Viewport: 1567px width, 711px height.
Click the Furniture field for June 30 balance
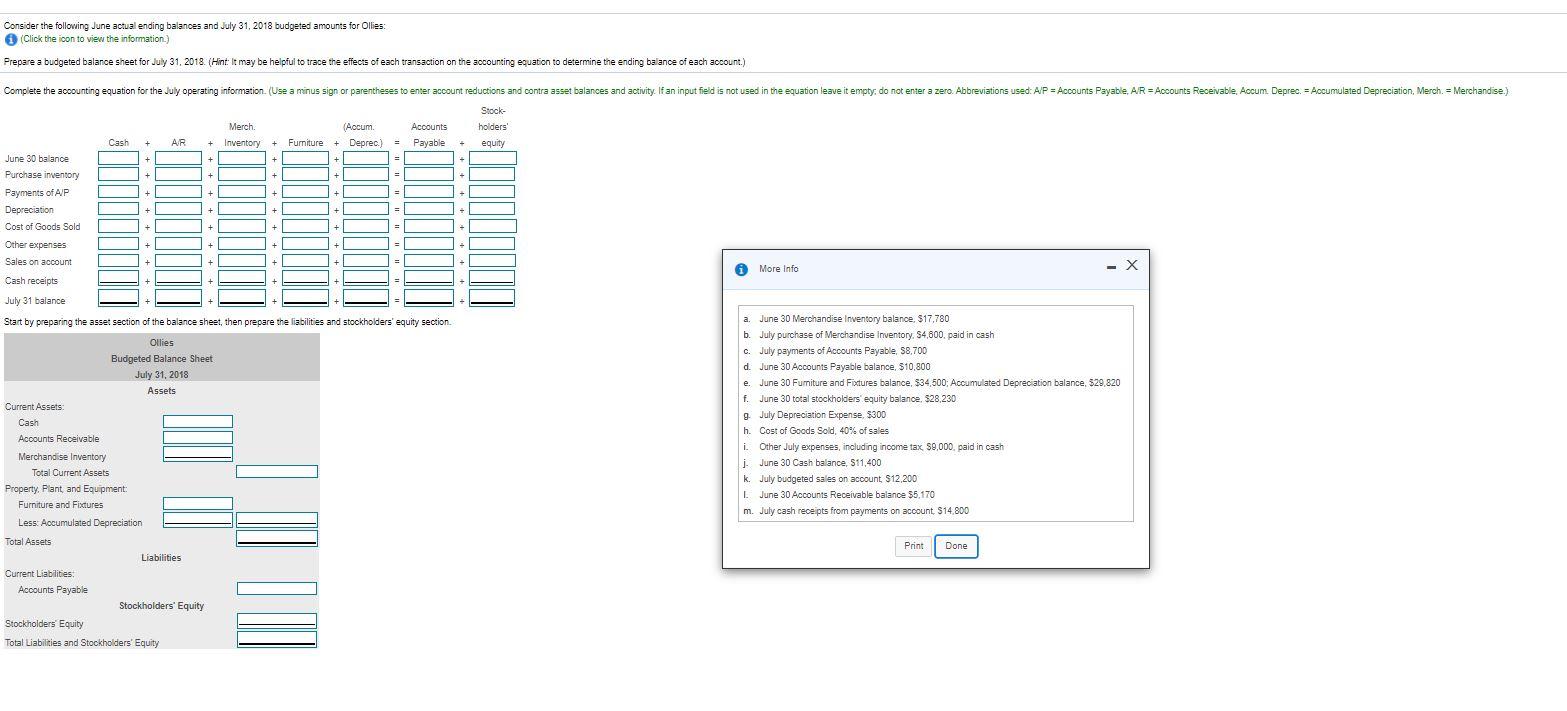[305, 158]
